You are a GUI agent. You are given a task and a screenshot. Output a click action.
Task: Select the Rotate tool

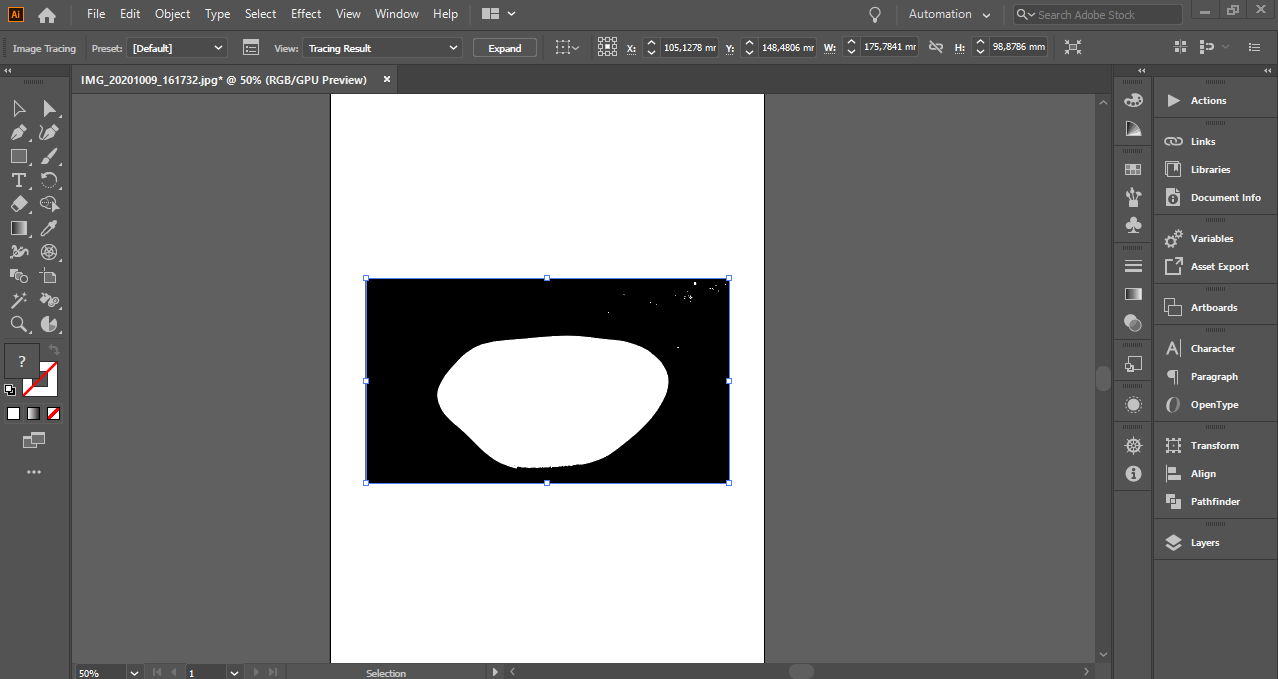[x=49, y=180]
